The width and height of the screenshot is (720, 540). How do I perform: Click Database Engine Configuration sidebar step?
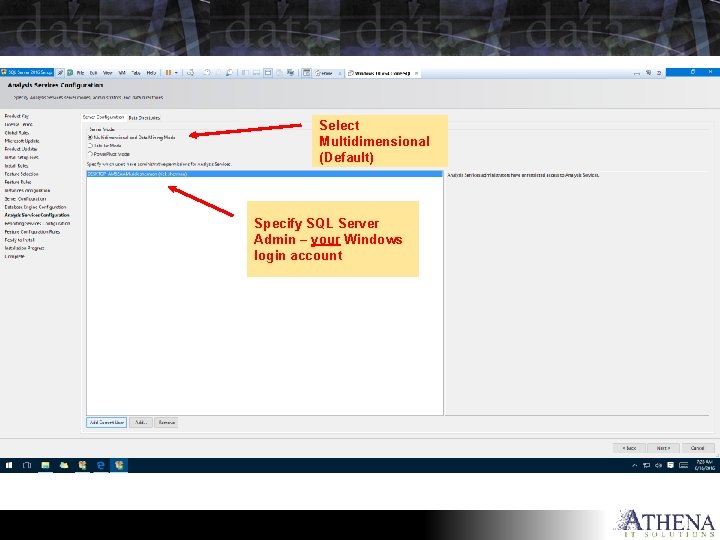(x=35, y=207)
